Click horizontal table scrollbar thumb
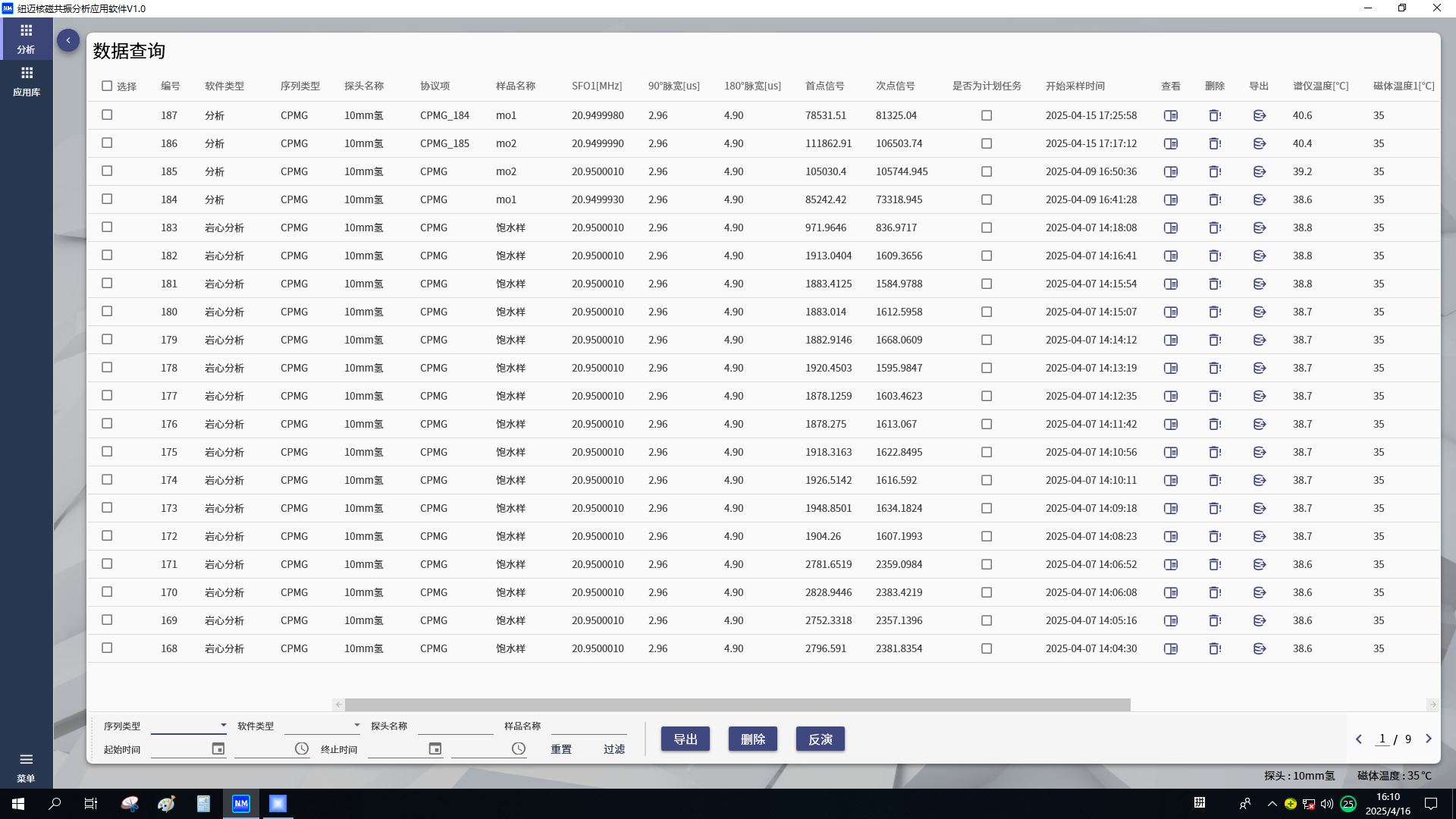Image resolution: width=1456 pixels, height=819 pixels. 737,705
